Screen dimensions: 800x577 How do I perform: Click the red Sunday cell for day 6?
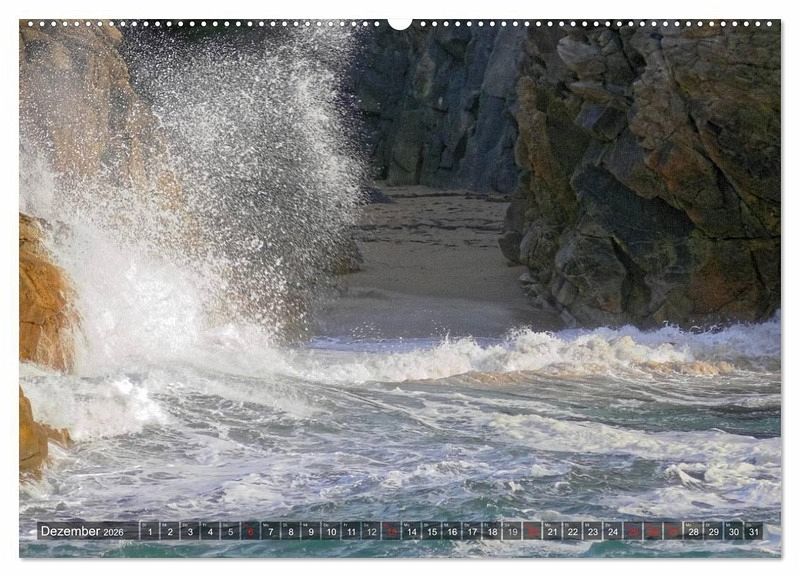[250, 531]
